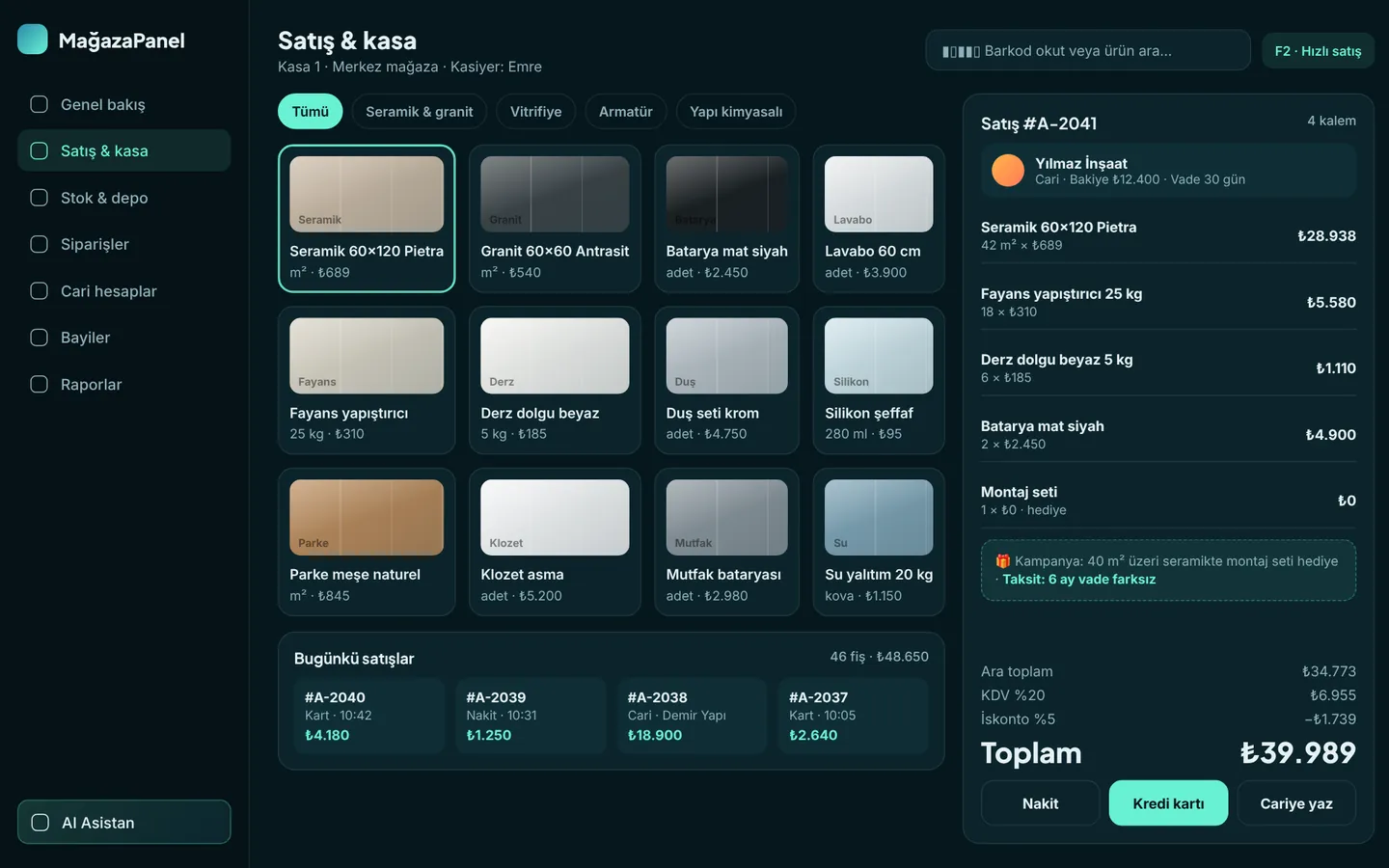Add the Klozet asma product card
Image resolution: width=1389 pixels, height=868 pixels.
(555, 542)
